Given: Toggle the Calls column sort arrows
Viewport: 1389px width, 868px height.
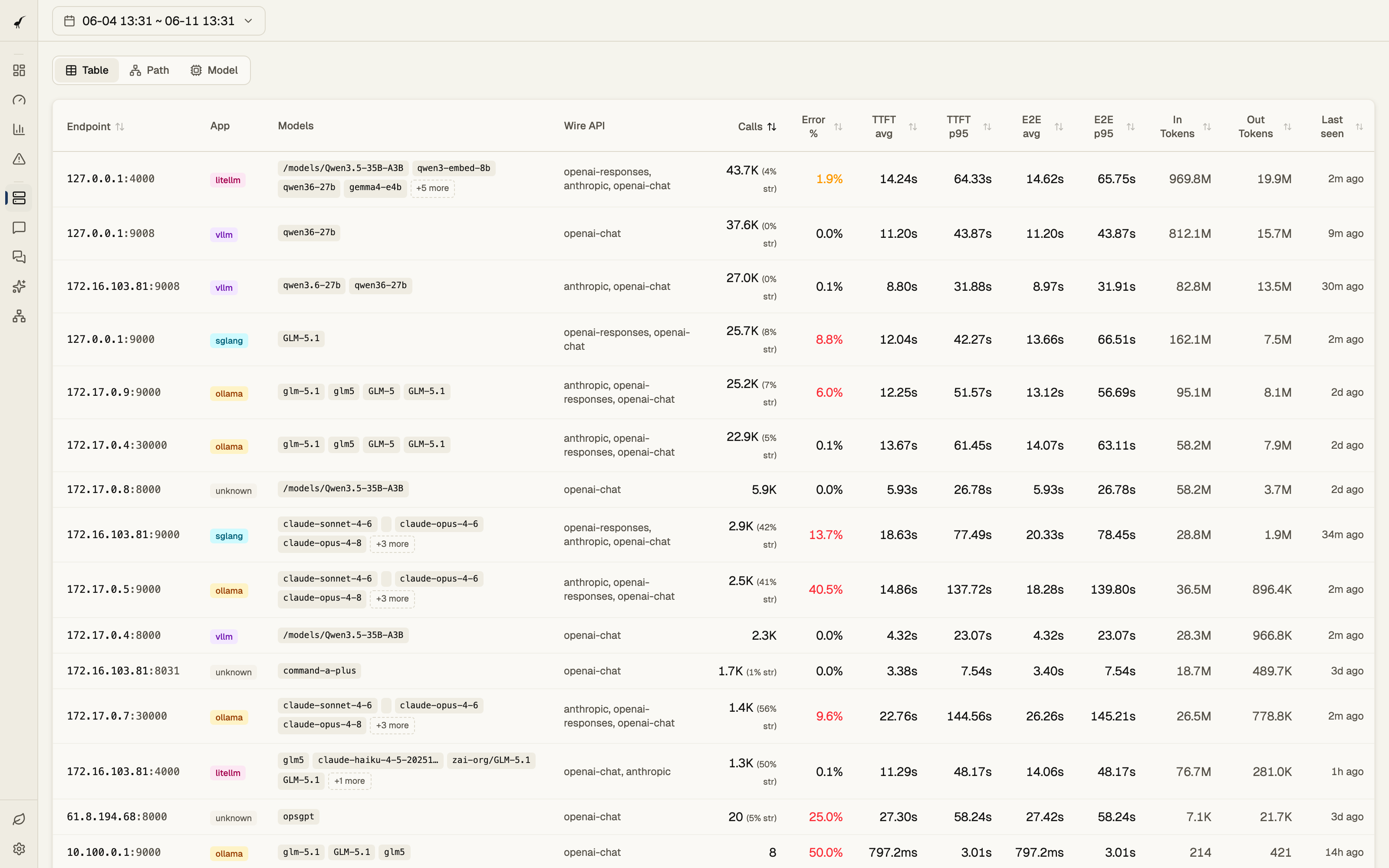Looking at the screenshot, I should (x=772, y=127).
